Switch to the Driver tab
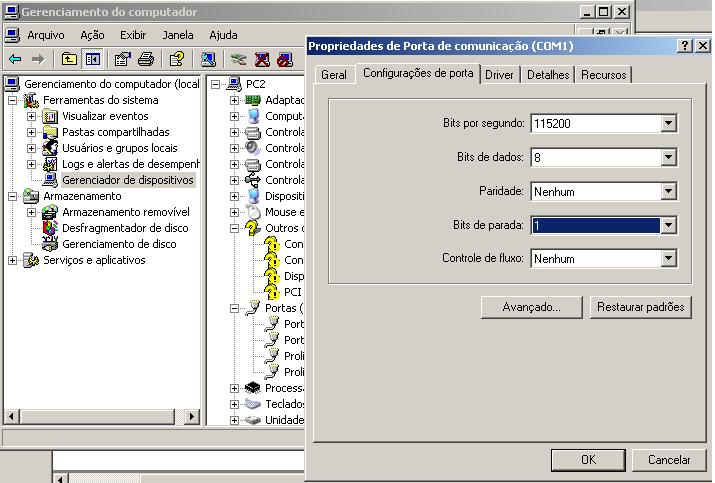 (499, 75)
